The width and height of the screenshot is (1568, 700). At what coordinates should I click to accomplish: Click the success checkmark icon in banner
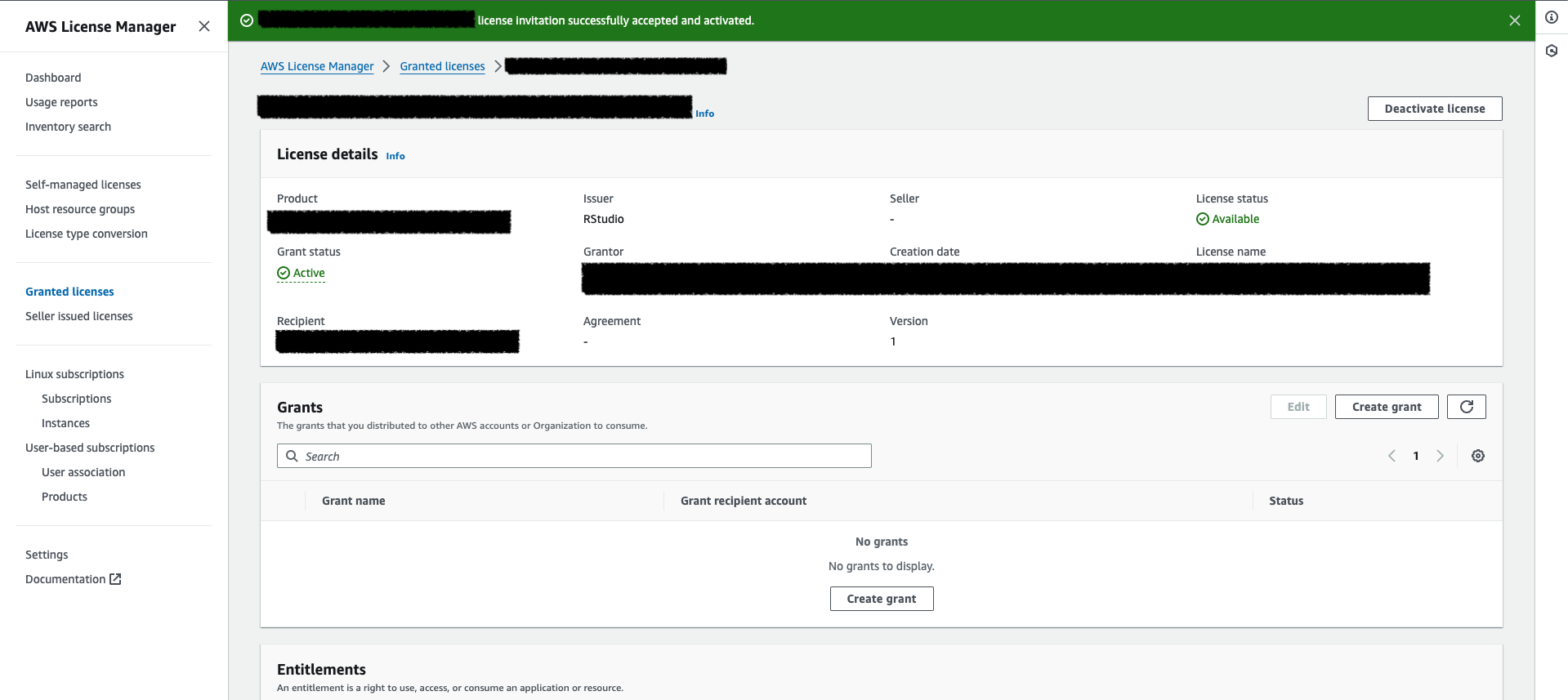pyautogui.click(x=247, y=20)
